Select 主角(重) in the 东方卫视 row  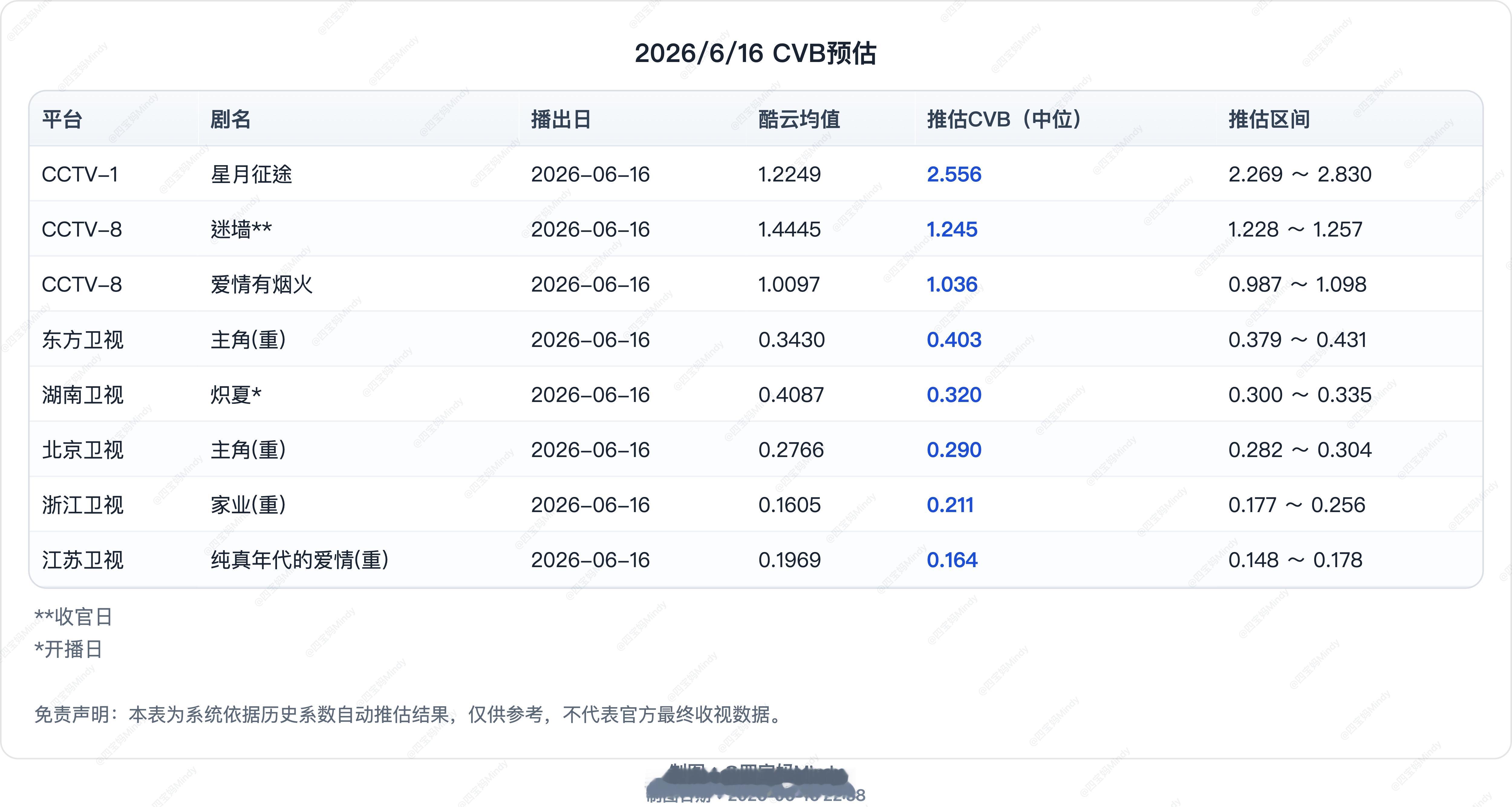[x=248, y=340]
